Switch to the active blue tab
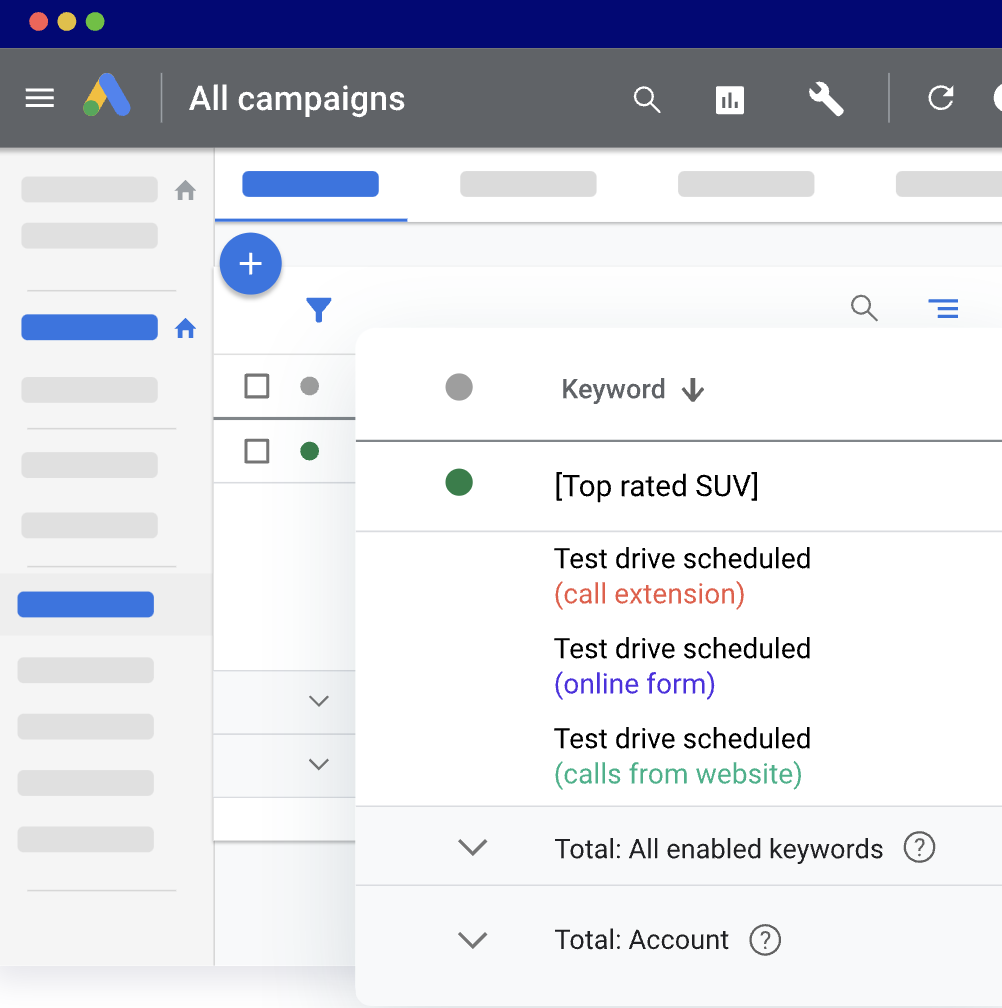The height and width of the screenshot is (1008, 1002). (x=310, y=184)
